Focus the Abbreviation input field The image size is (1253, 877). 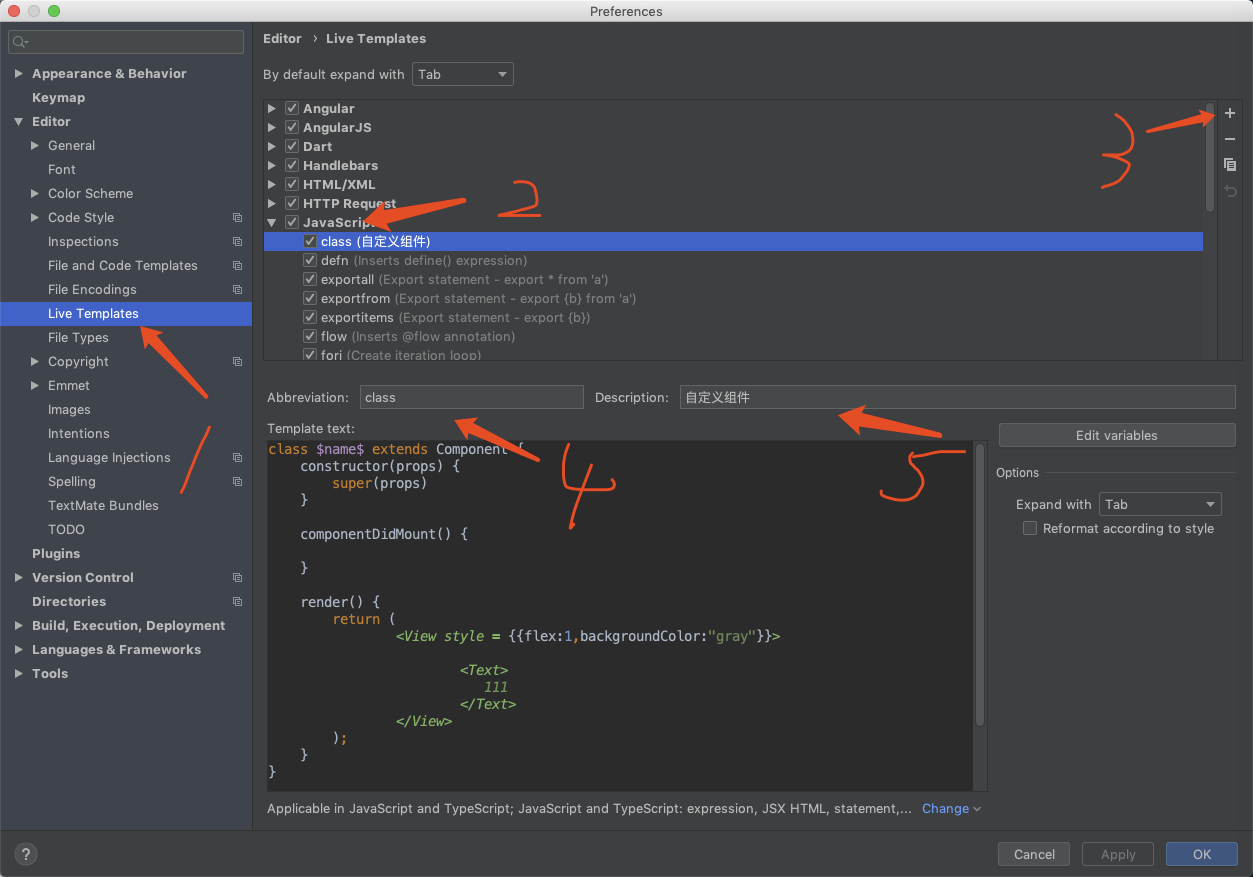[x=471, y=397]
